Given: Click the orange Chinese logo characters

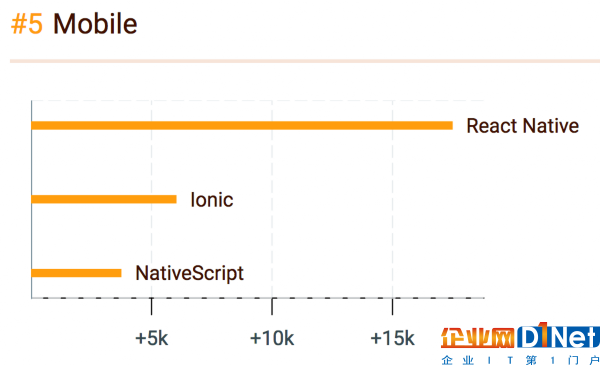Looking at the screenshot, I should 477,337.
